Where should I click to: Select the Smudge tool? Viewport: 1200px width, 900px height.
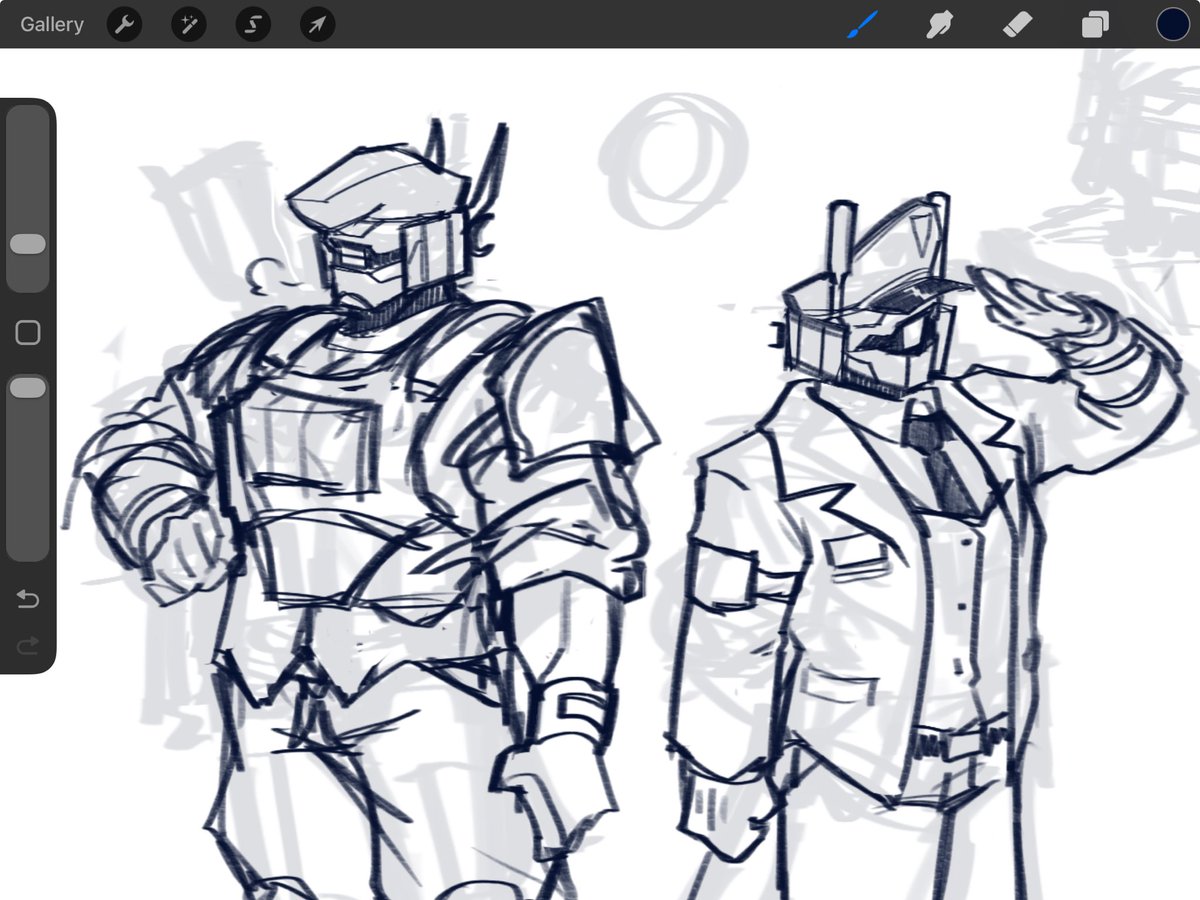939,24
